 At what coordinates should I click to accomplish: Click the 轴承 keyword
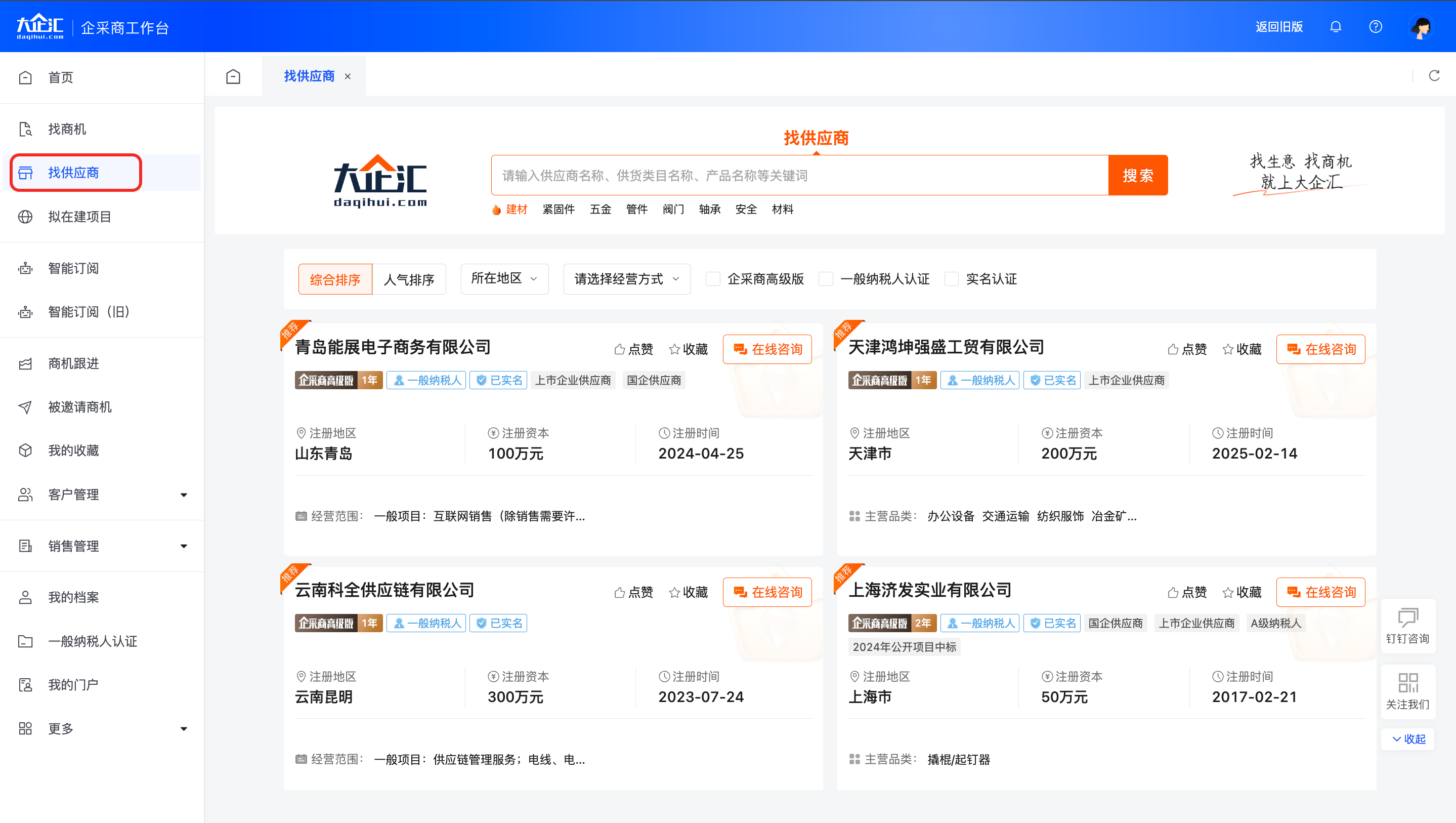pos(709,209)
